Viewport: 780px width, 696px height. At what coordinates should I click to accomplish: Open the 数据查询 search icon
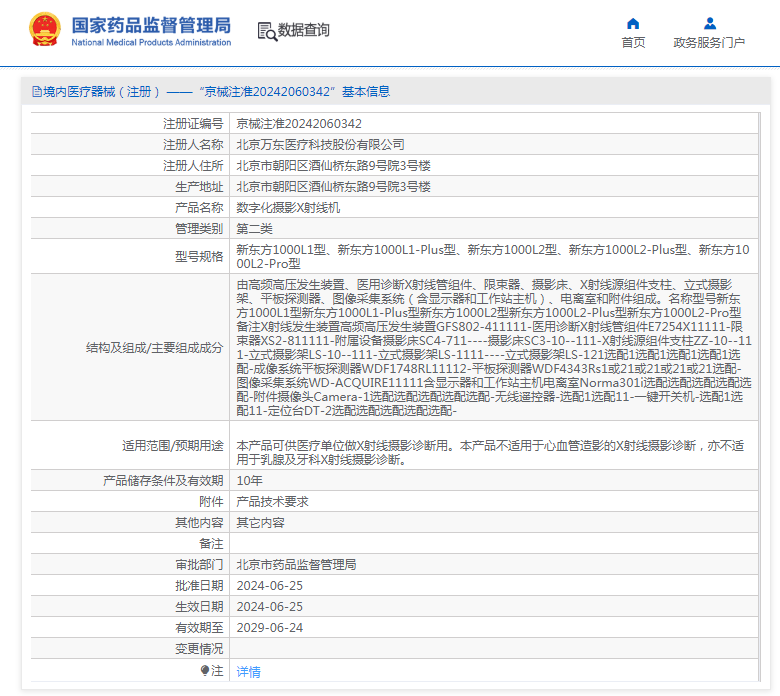(267, 31)
